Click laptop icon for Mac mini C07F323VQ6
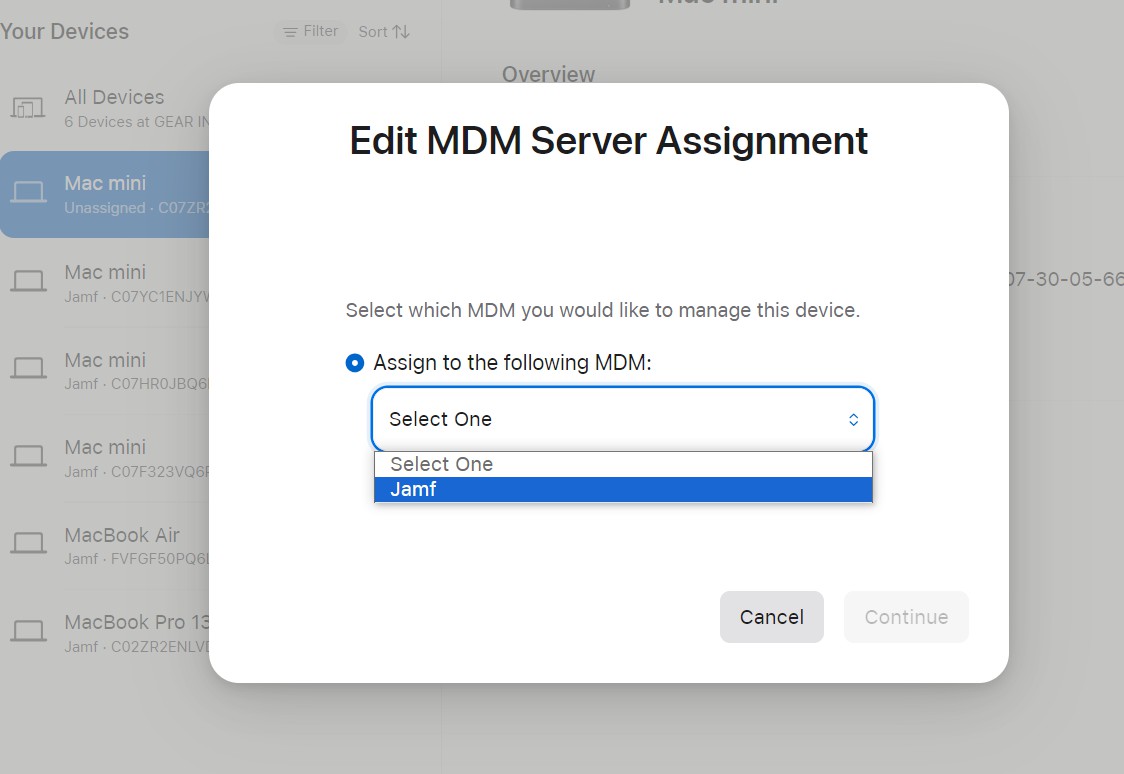The width and height of the screenshot is (1124, 774). point(28,457)
